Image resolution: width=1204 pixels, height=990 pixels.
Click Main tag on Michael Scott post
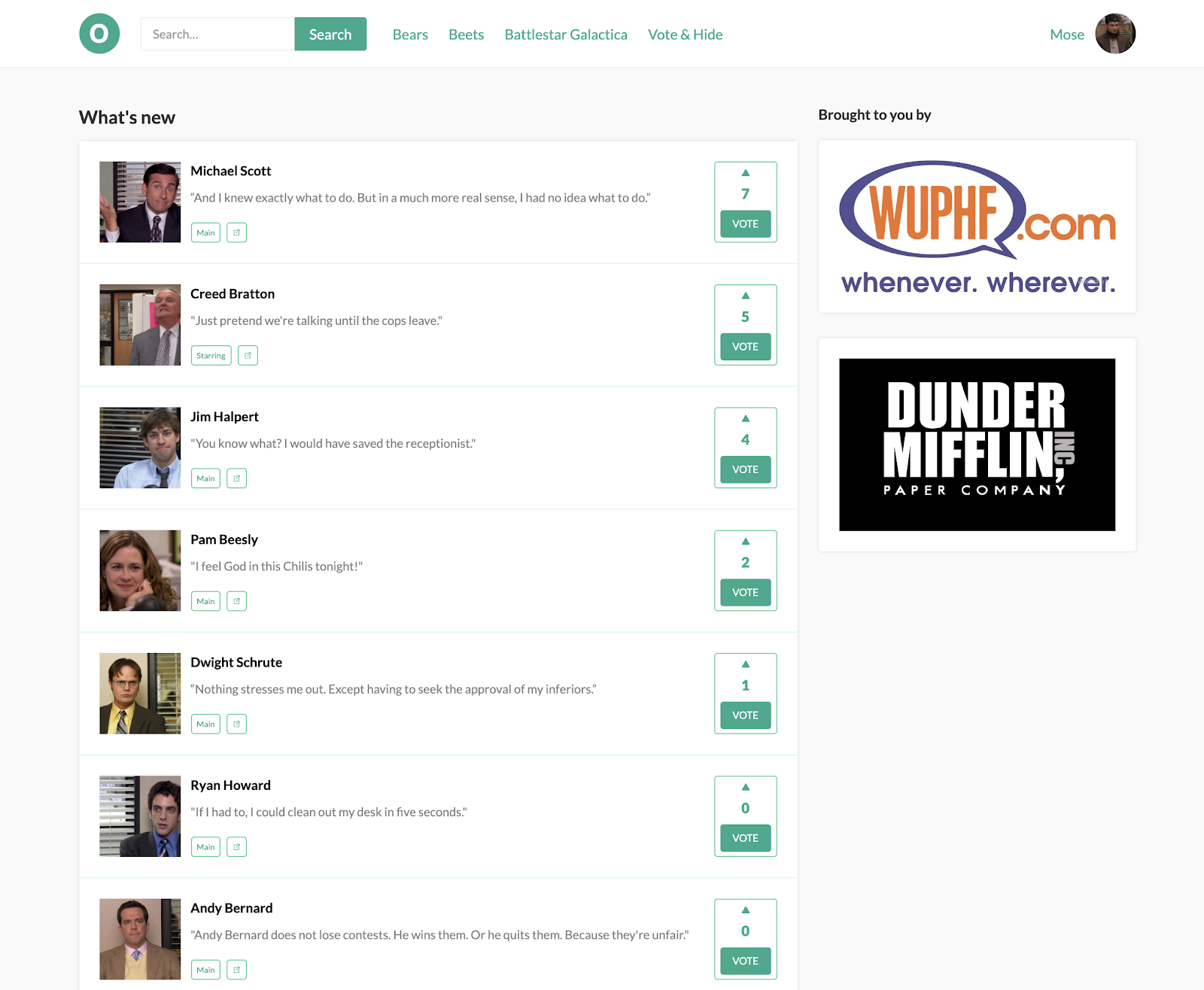click(205, 232)
